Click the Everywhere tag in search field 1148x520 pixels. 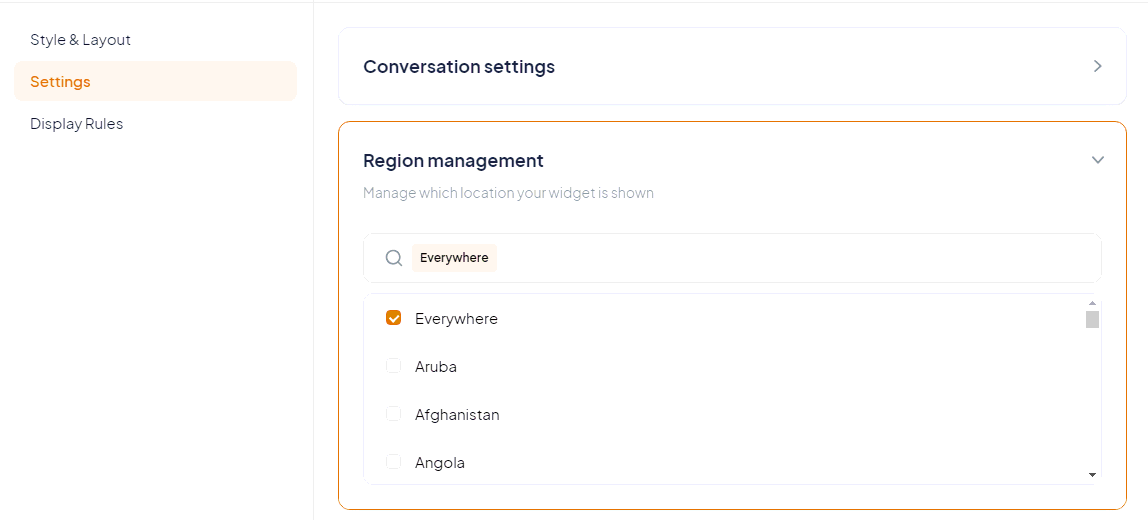[x=454, y=258]
